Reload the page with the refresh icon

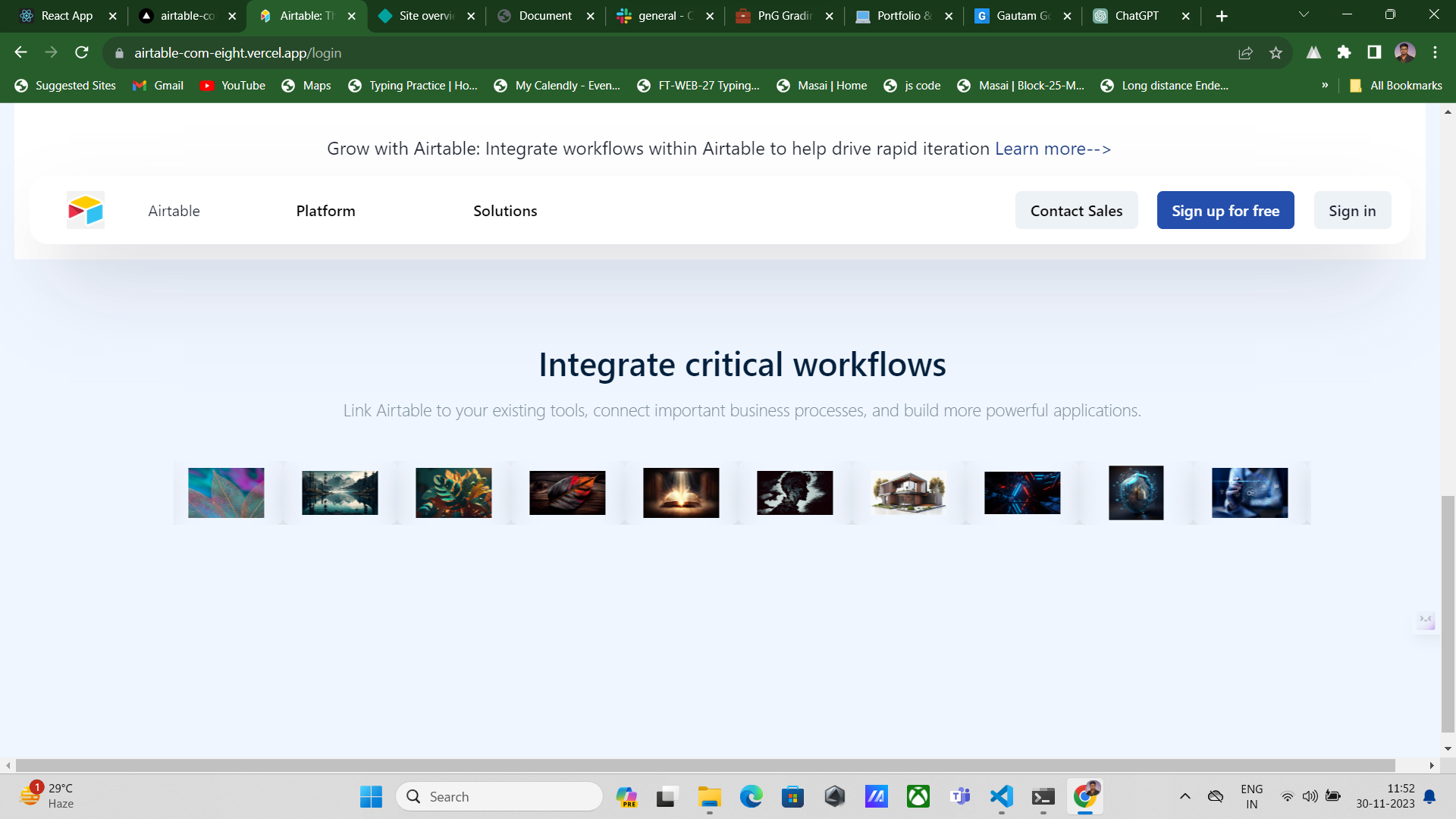point(82,52)
